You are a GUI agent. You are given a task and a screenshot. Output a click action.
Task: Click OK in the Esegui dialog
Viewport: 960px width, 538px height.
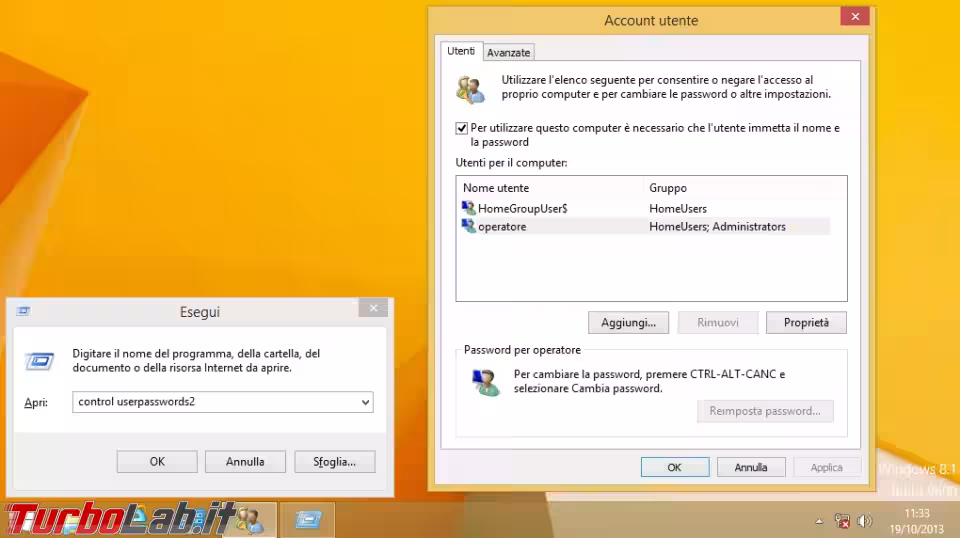point(157,461)
